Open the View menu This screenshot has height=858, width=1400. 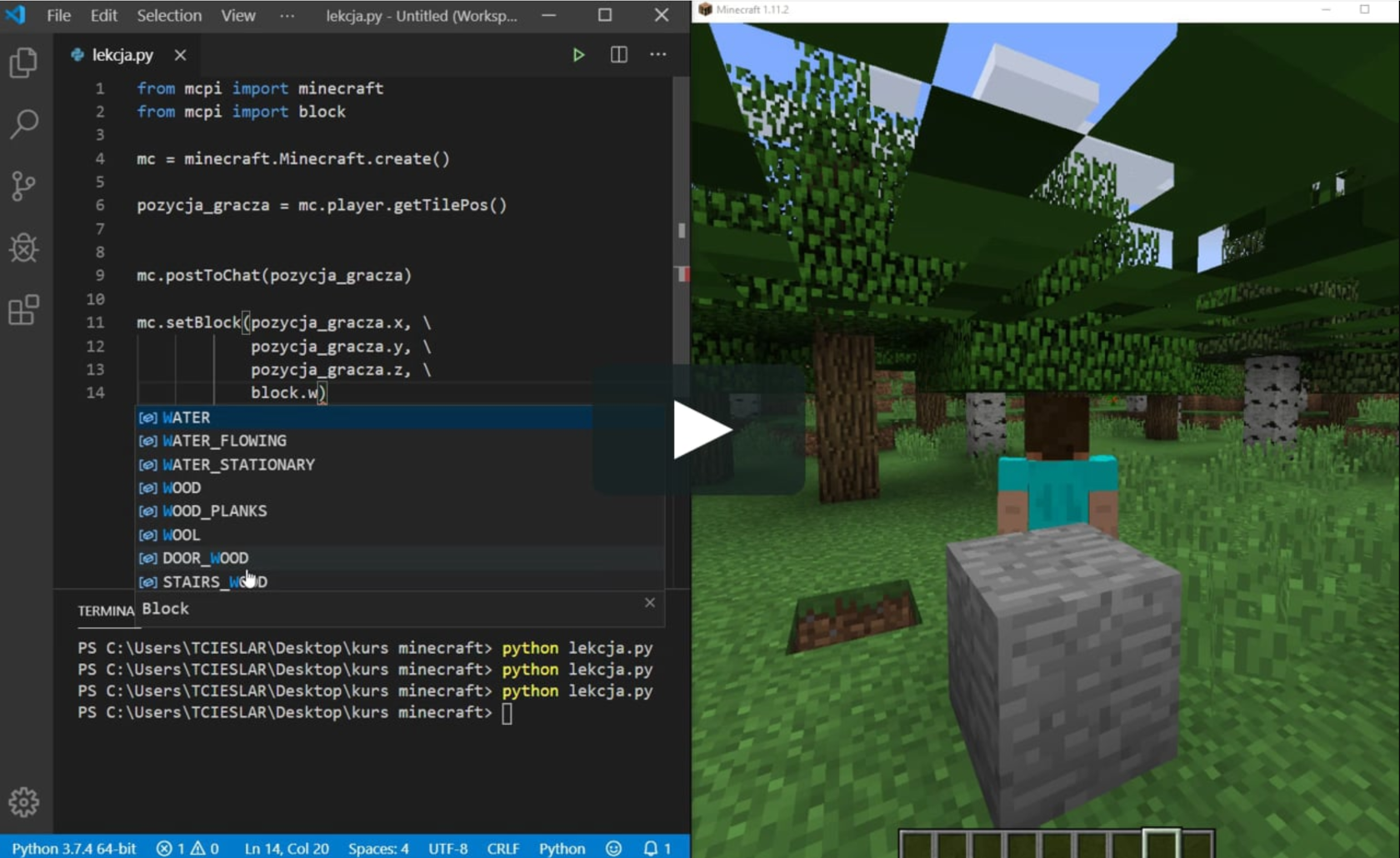238,15
